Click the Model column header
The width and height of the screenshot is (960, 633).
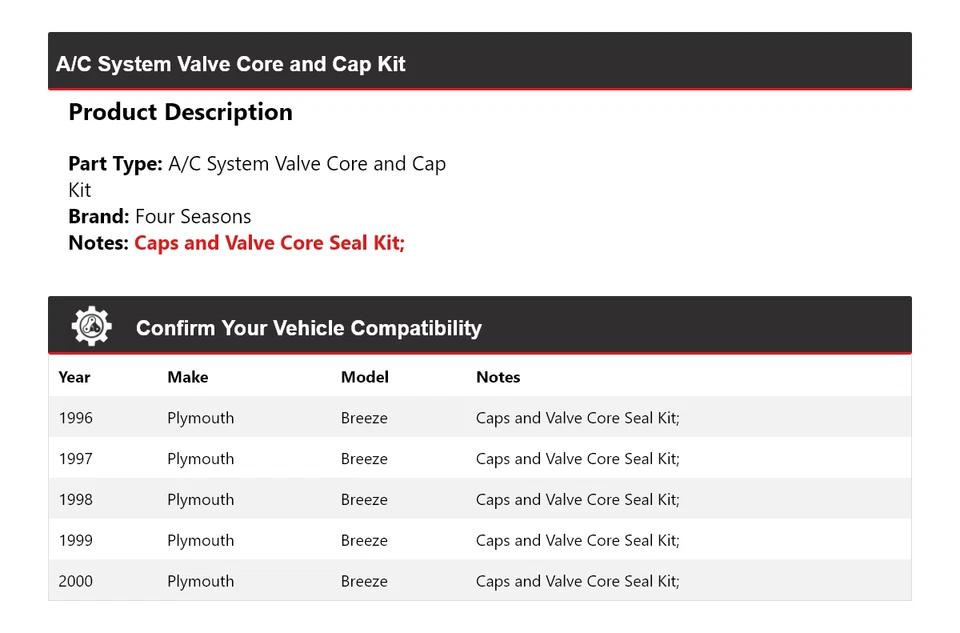tap(364, 377)
